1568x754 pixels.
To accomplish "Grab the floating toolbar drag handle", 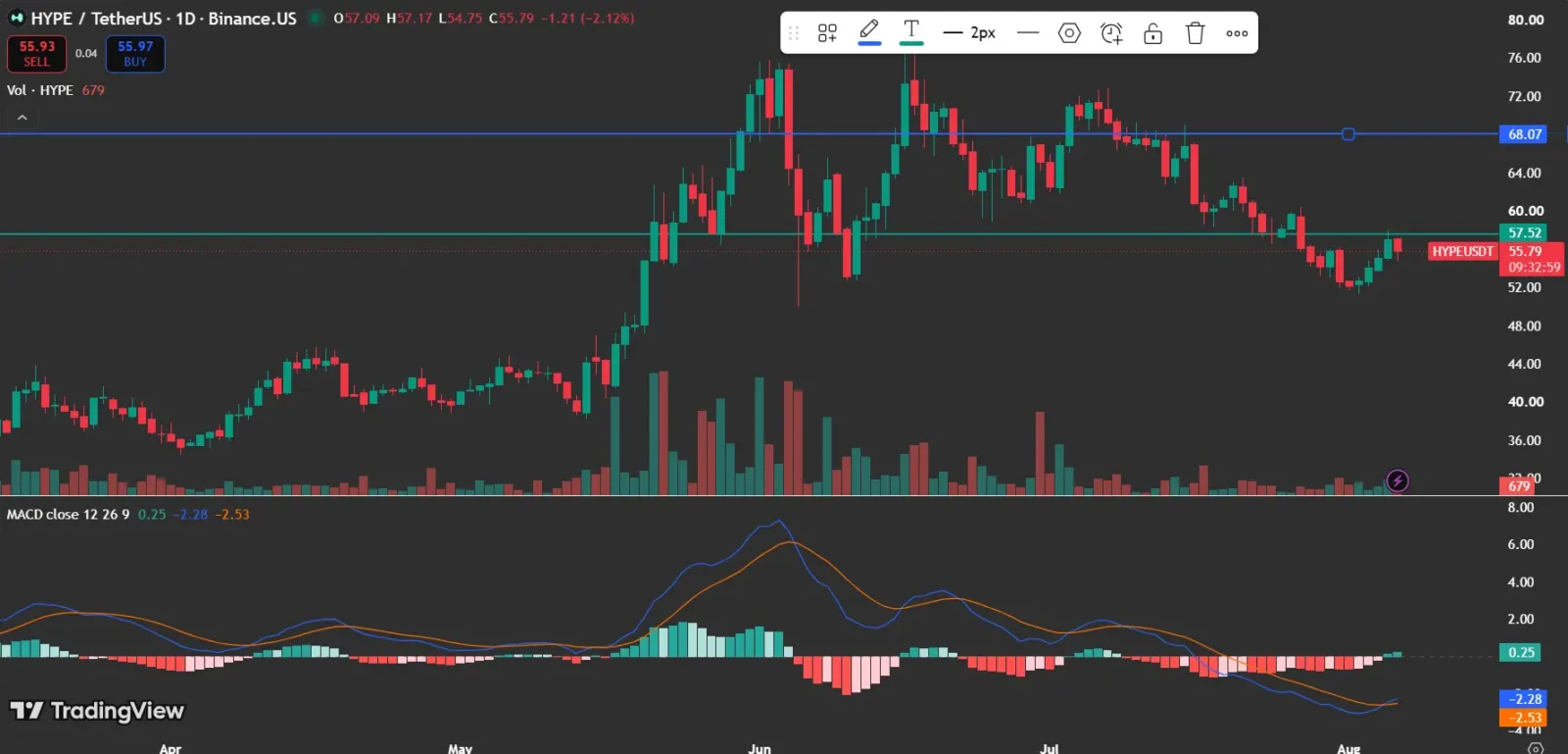I will click(x=794, y=33).
